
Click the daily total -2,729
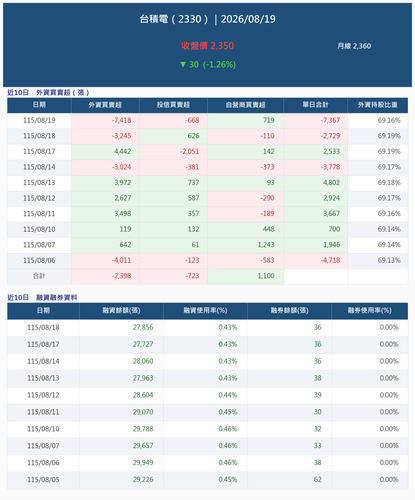click(x=330, y=136)
